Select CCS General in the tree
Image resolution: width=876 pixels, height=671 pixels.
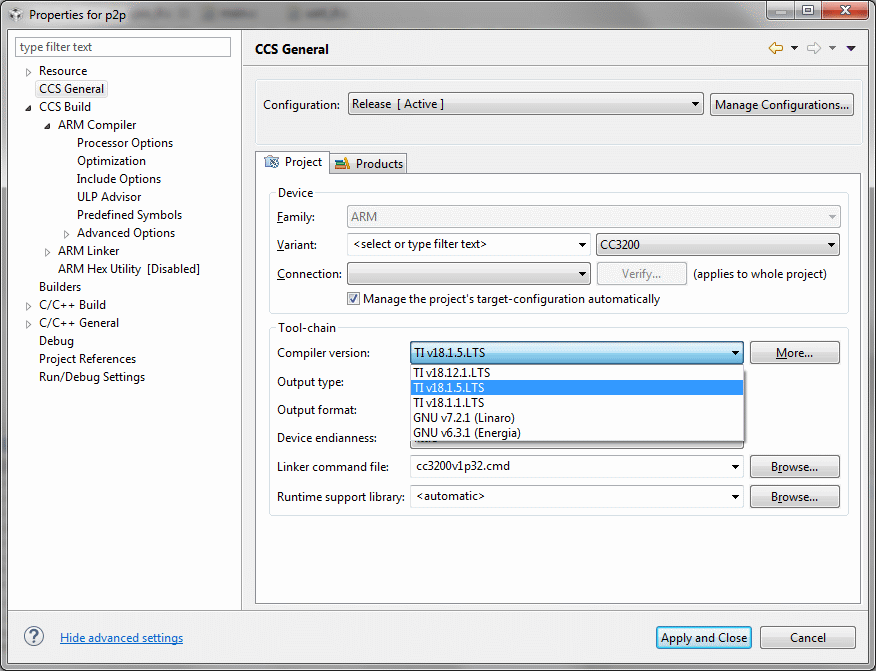(x=72, y=89)
